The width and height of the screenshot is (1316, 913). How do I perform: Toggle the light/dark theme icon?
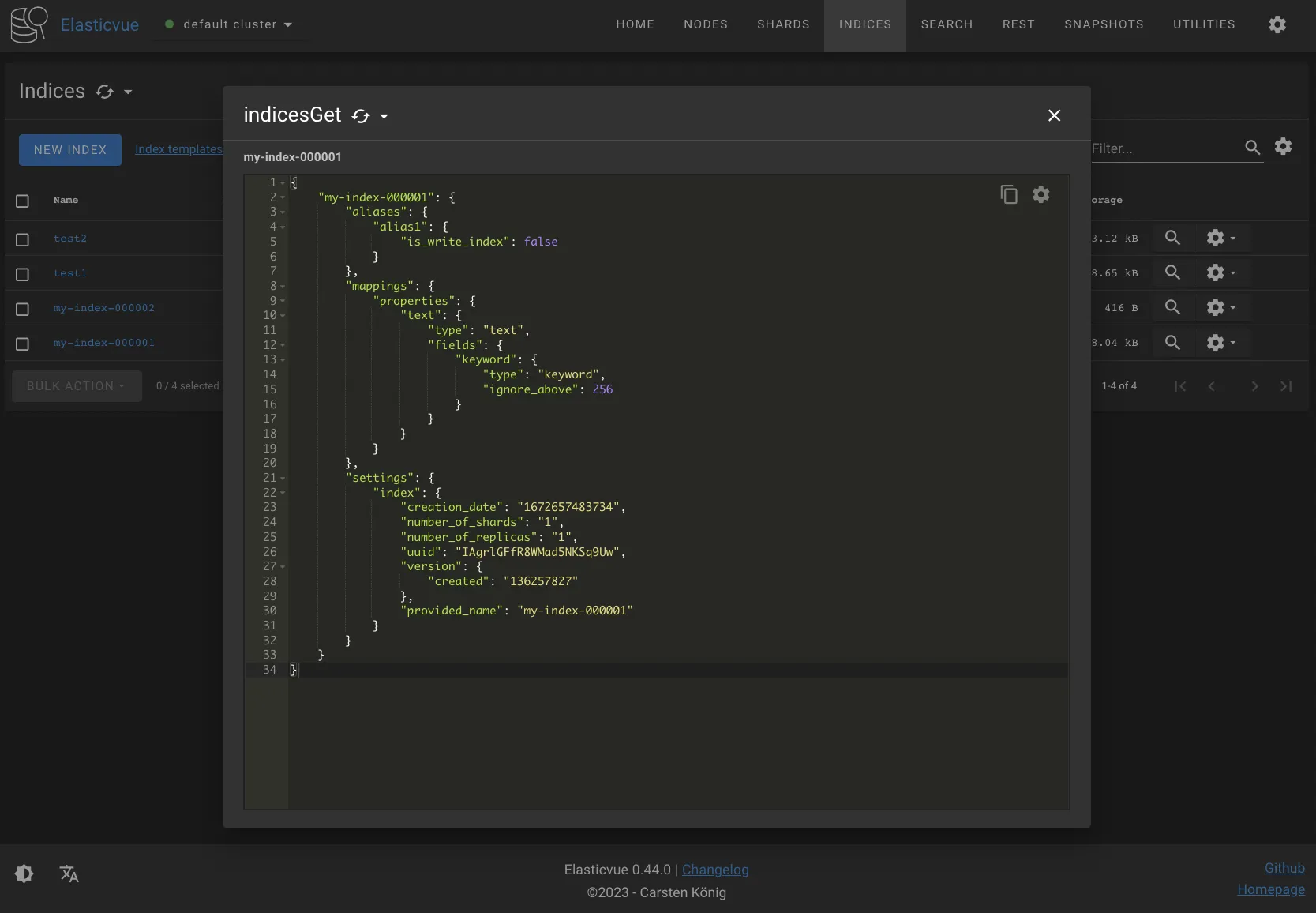[24, 874]
